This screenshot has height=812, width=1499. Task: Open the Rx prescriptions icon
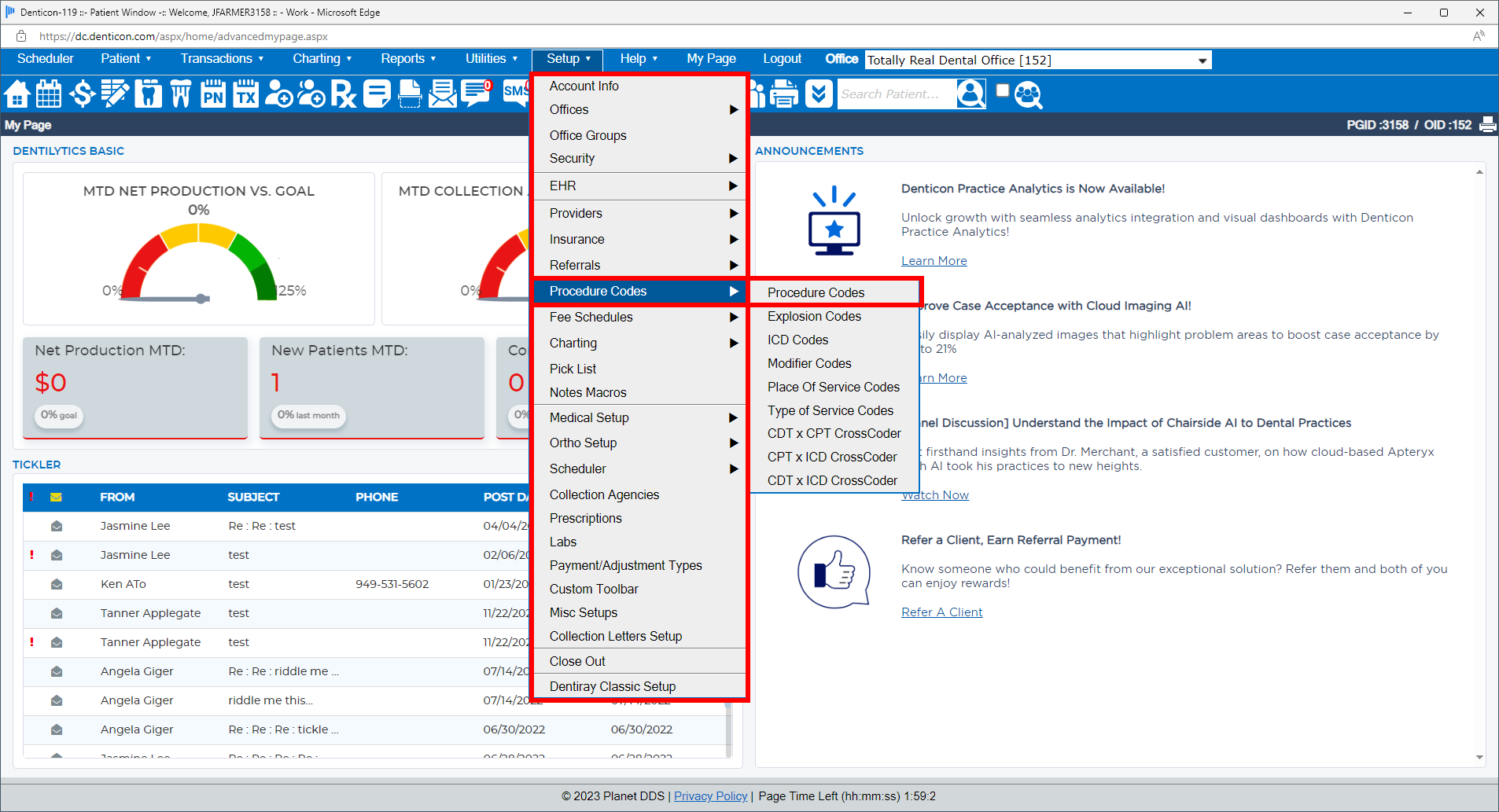coord(344,94)
